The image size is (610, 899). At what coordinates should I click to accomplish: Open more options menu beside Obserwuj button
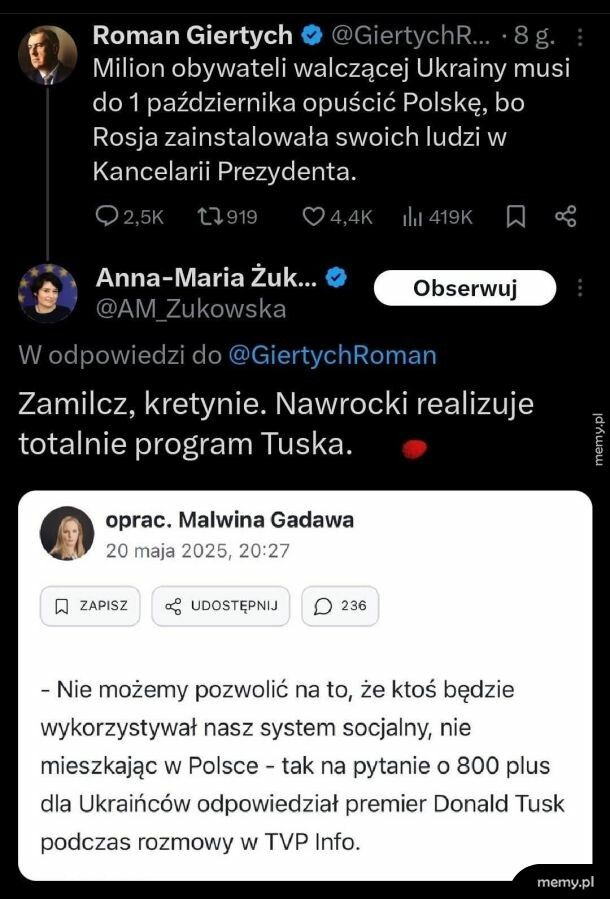pyautogui.click(x=580, y=289)
